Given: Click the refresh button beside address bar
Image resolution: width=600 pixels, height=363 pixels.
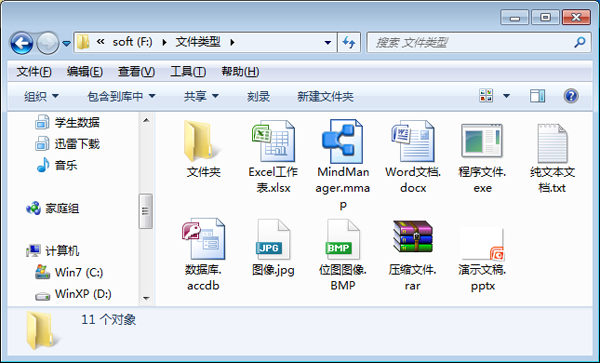Looking at the screenshot, I should [x=349, y=42].
